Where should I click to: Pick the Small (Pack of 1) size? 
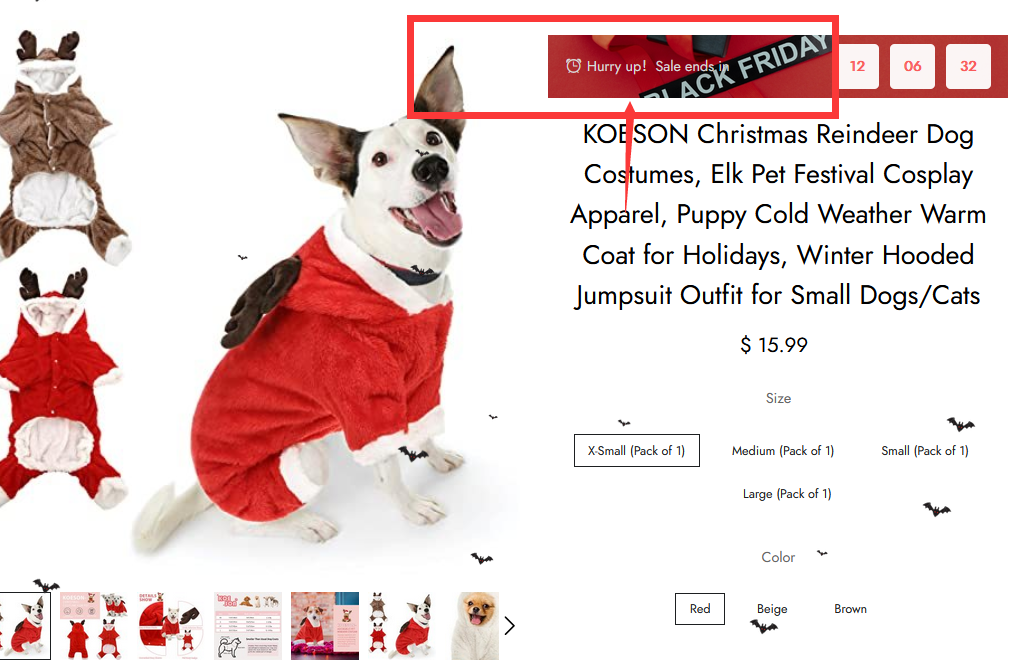[x=924, y=450]
